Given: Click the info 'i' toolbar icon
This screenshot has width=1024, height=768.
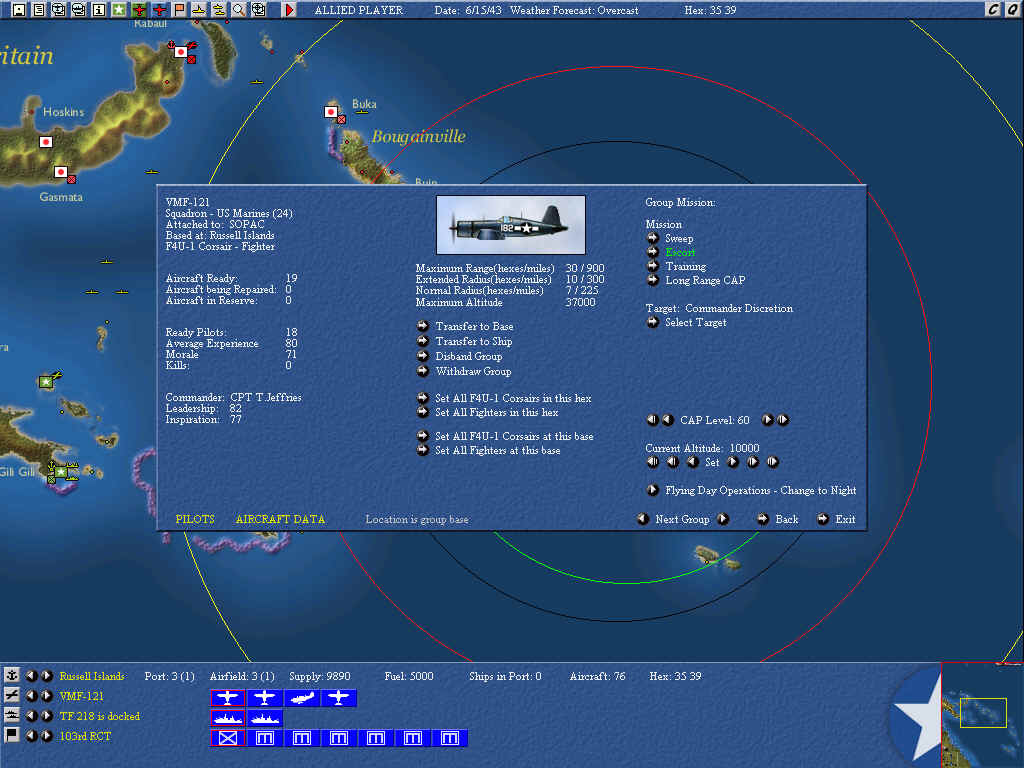Looking at the screenshot, I should tap(98, 10).
